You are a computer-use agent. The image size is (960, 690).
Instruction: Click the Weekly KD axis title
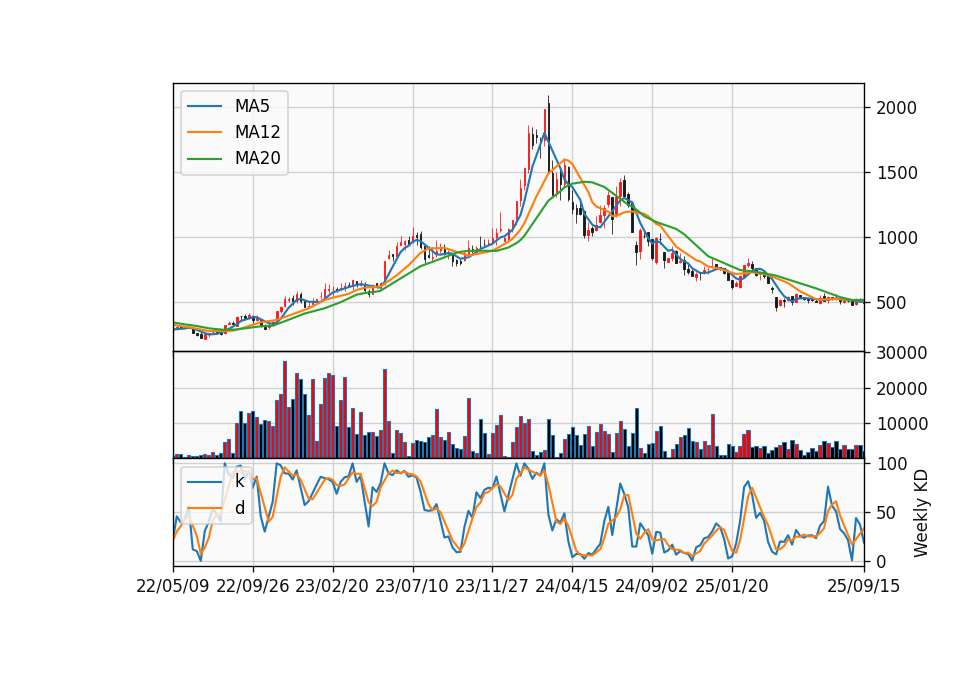coord(921,513)
